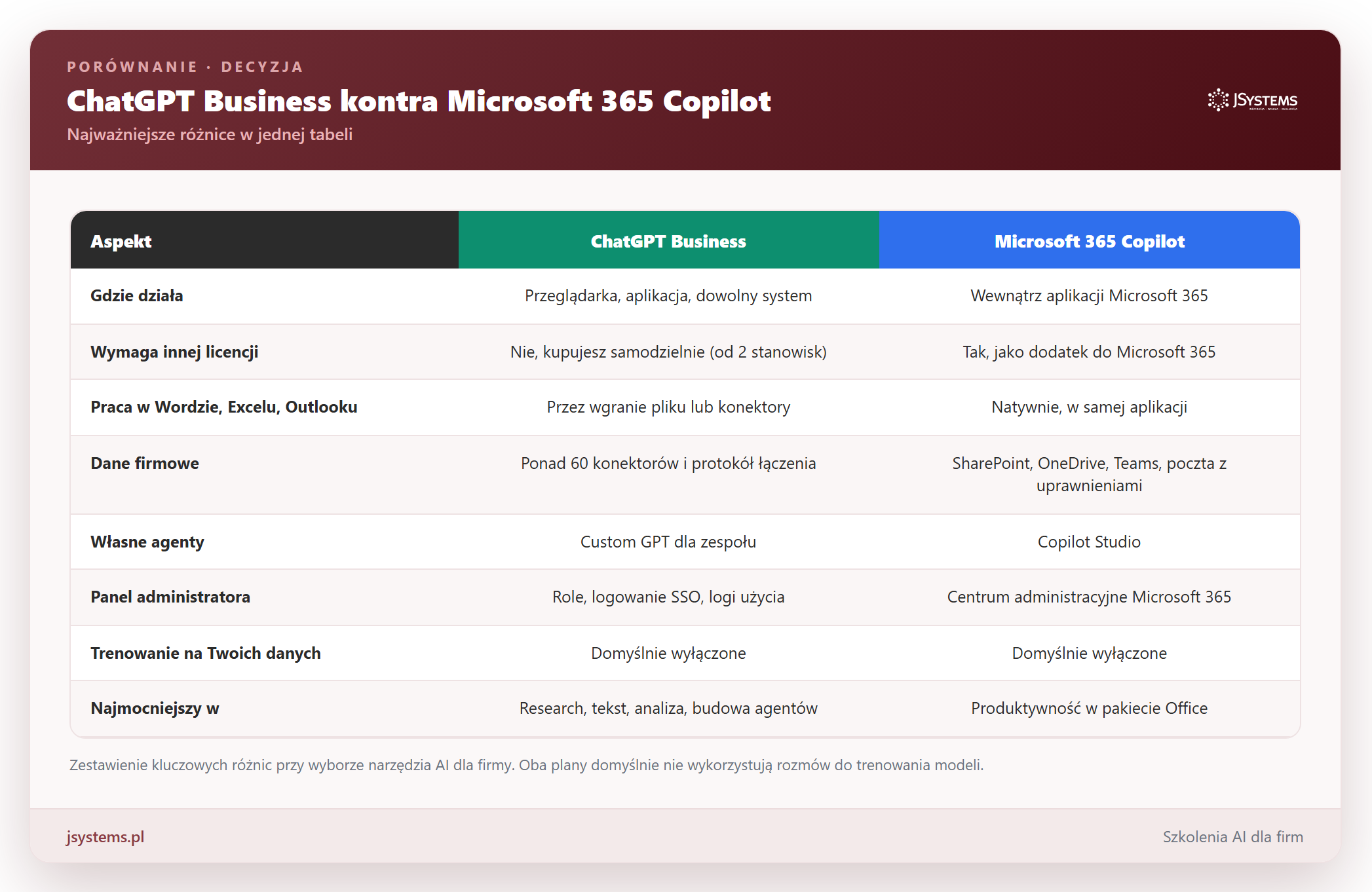Click cell "SharePoint, OneDrive, Teams, poczta z uprawnieniami"
The height and width of the screenshot is (892, 1372).
pos(1089,475)
